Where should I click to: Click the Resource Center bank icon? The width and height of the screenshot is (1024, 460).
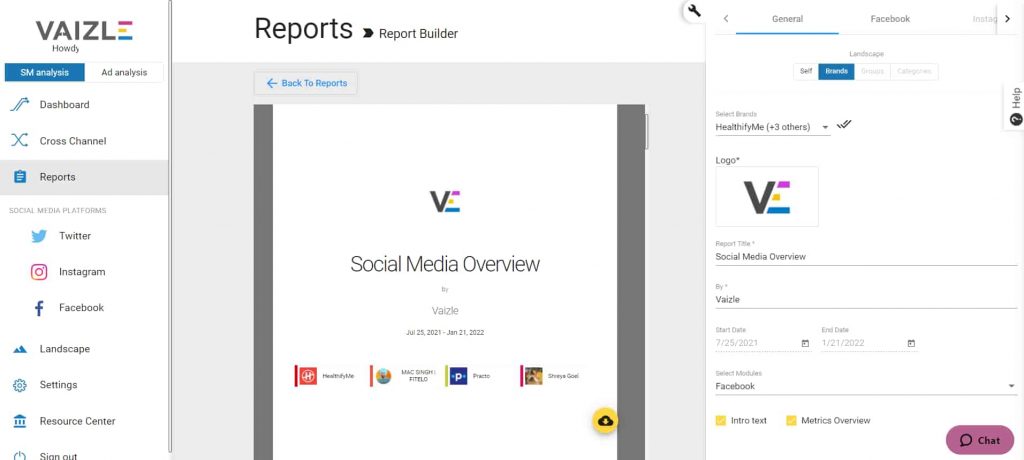20,421
